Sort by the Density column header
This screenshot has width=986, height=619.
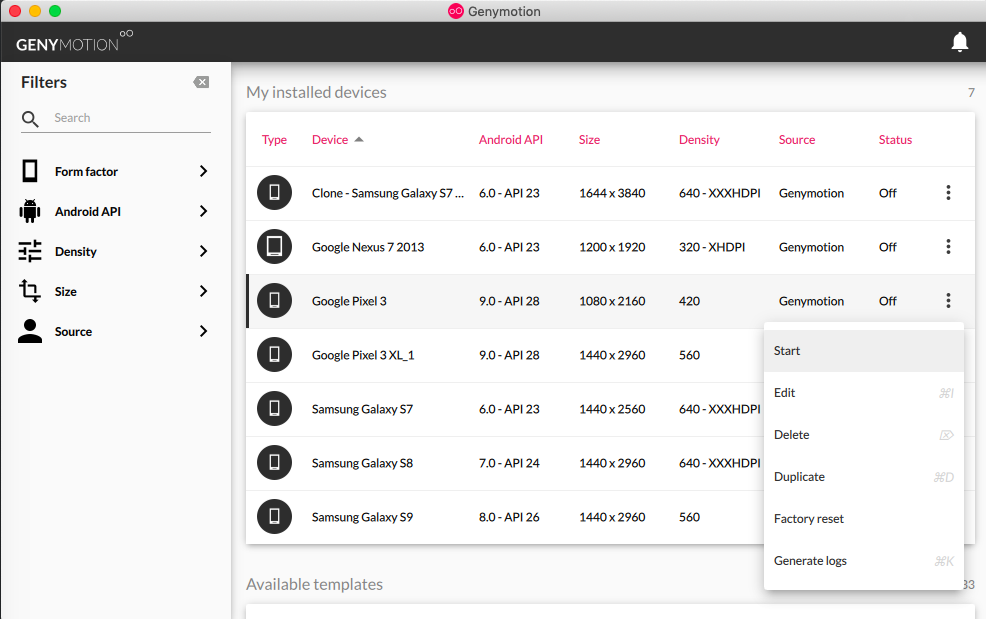click(x=699, y=140)
